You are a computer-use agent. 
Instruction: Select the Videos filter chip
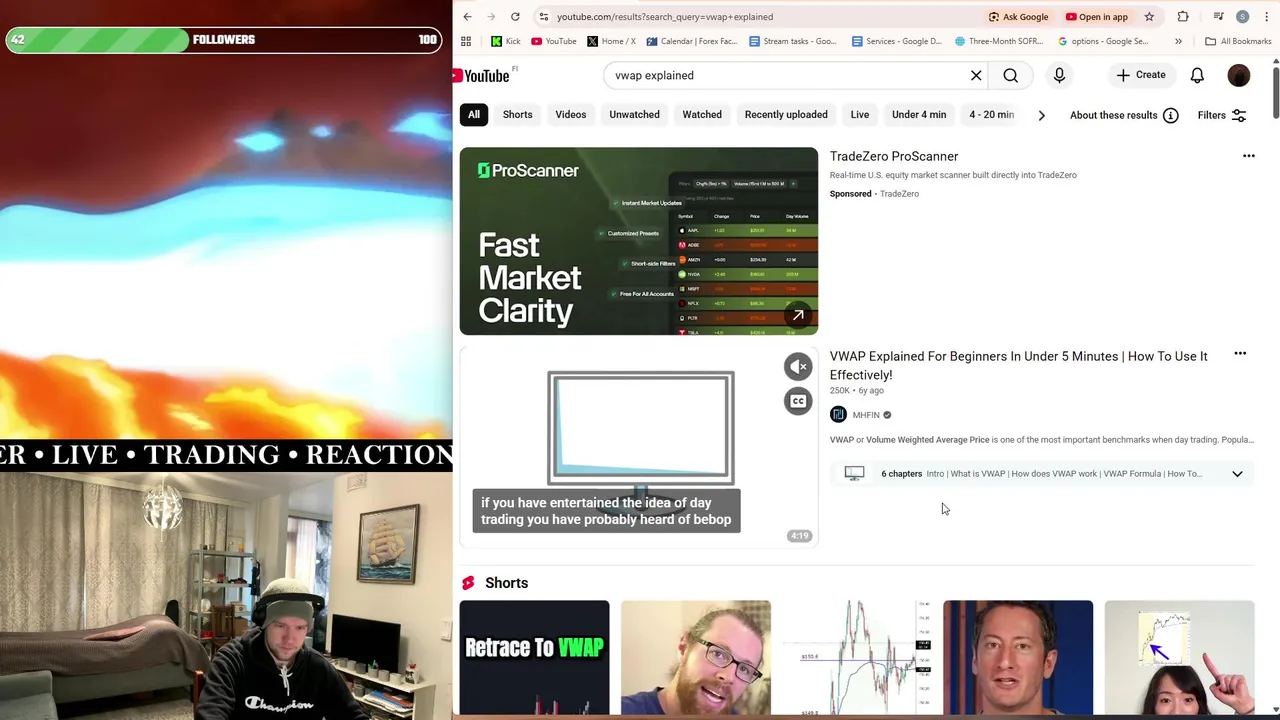[x=571, y=115]
